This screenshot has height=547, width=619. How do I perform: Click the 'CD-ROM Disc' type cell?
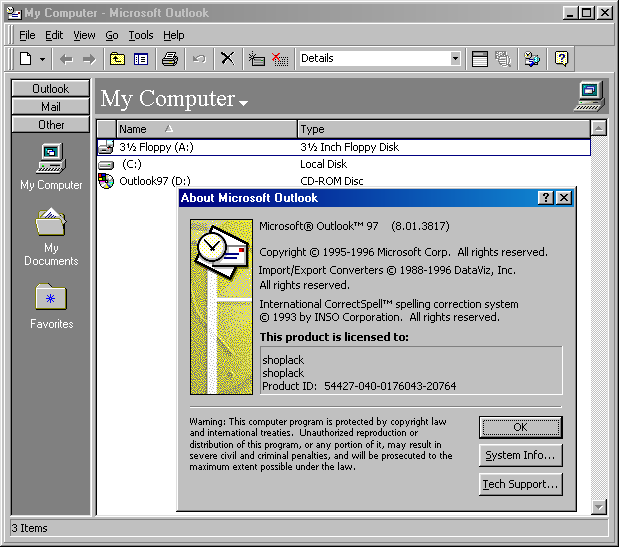(332, 181)
